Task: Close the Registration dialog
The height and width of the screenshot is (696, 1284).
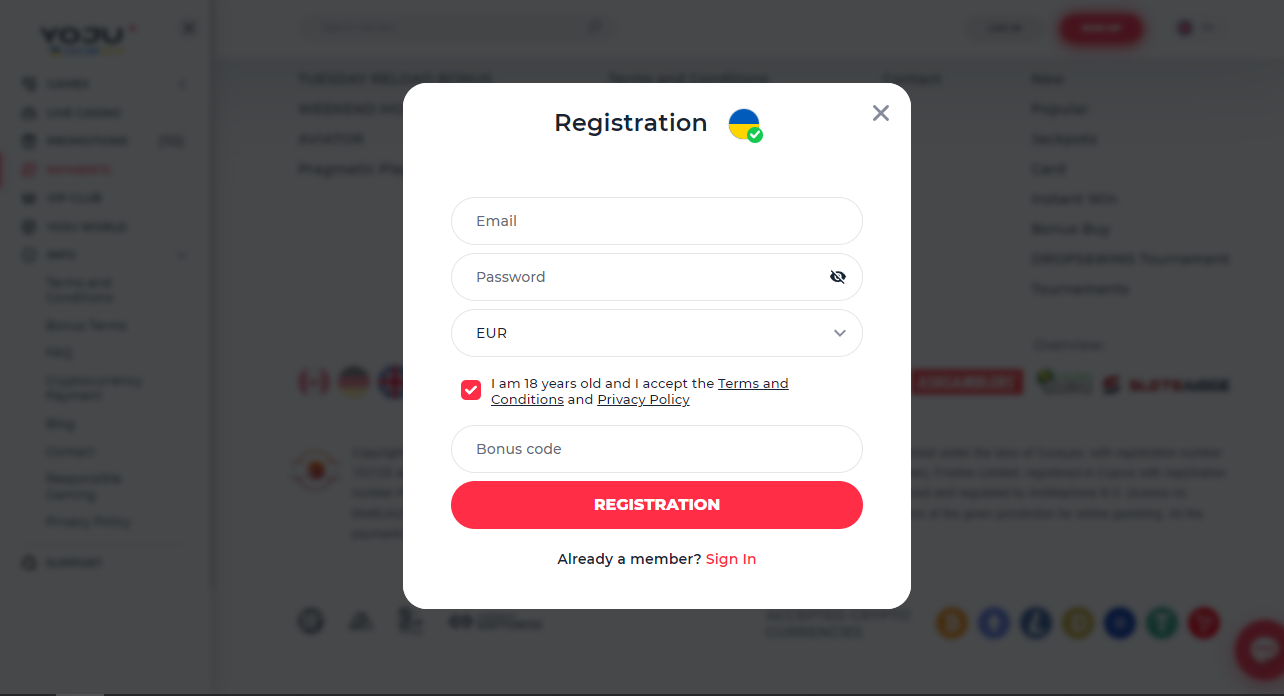Action: [x=880, y=113]
